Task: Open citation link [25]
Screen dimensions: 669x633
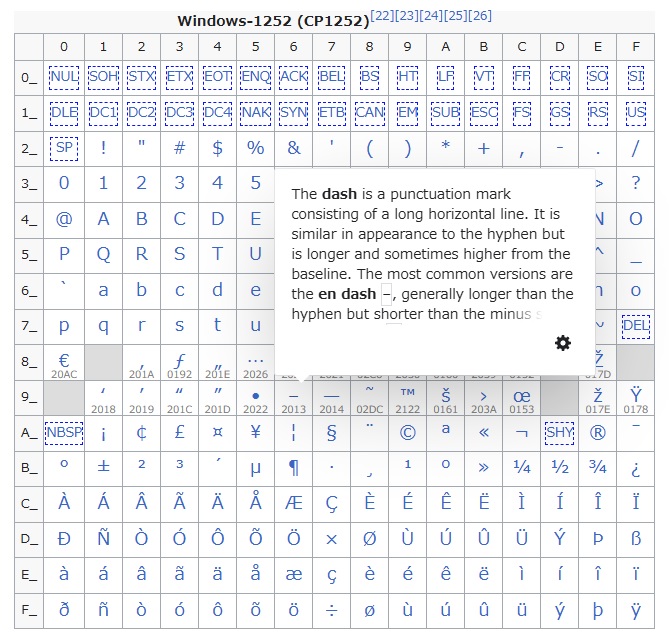Action: coord(456,16)
